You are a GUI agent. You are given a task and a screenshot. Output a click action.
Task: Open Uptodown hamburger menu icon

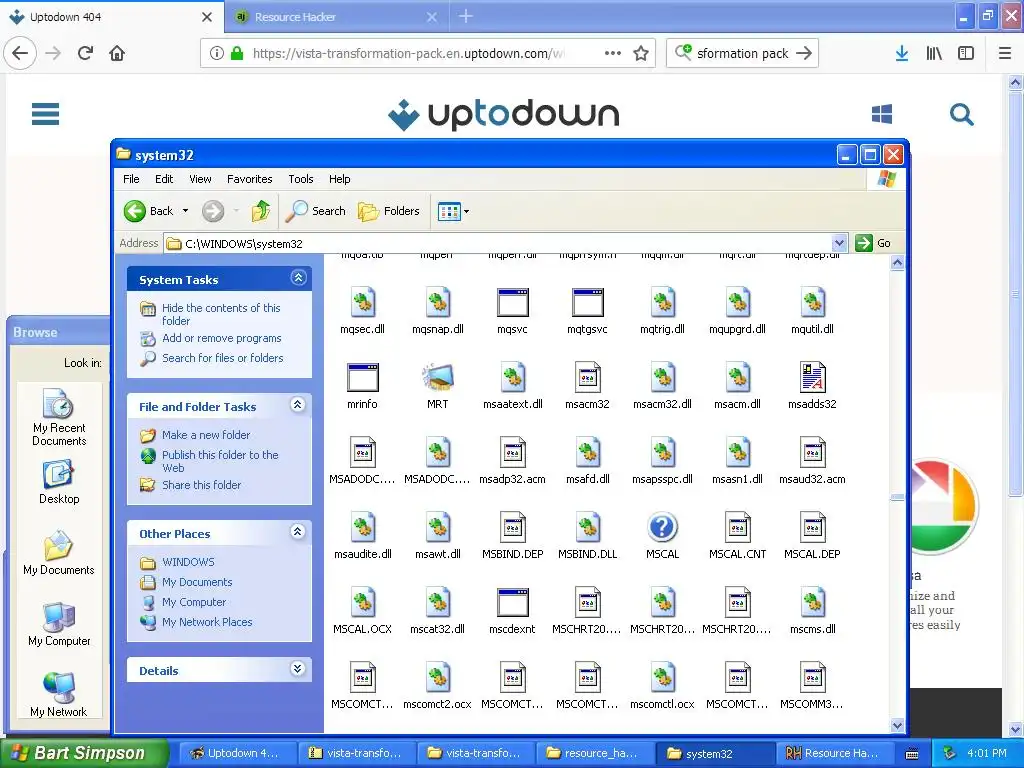(46, 114)
